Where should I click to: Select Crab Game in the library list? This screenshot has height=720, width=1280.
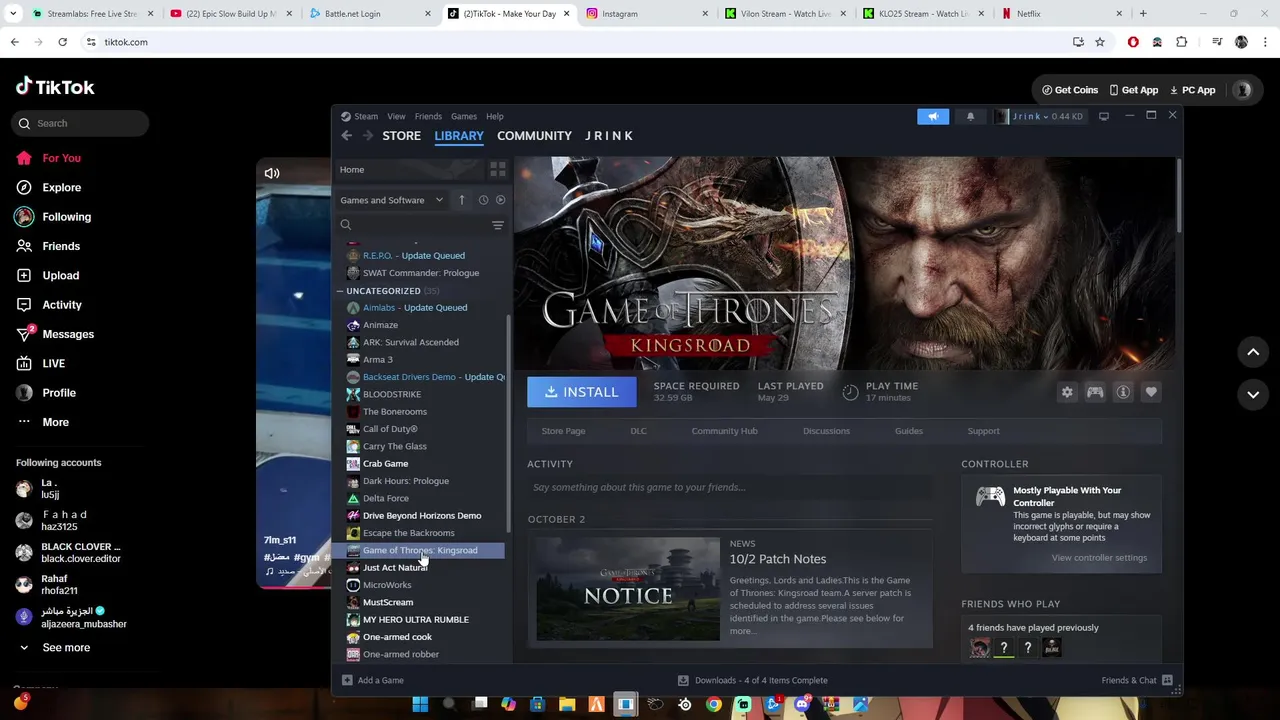385,464
